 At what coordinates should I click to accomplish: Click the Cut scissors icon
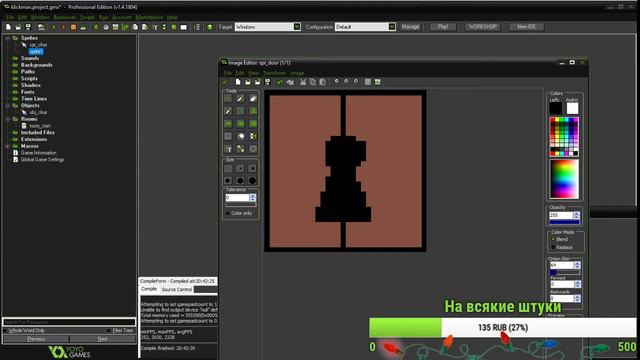(x=303, y=82)
